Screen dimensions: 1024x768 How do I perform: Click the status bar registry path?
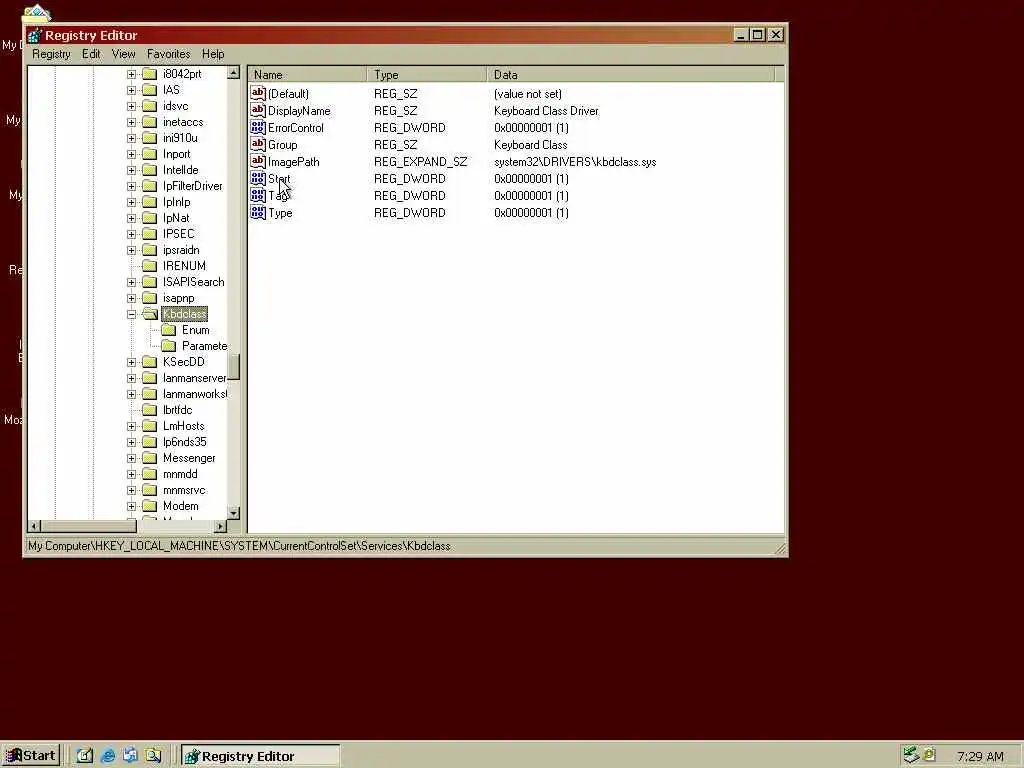[239, 546]
